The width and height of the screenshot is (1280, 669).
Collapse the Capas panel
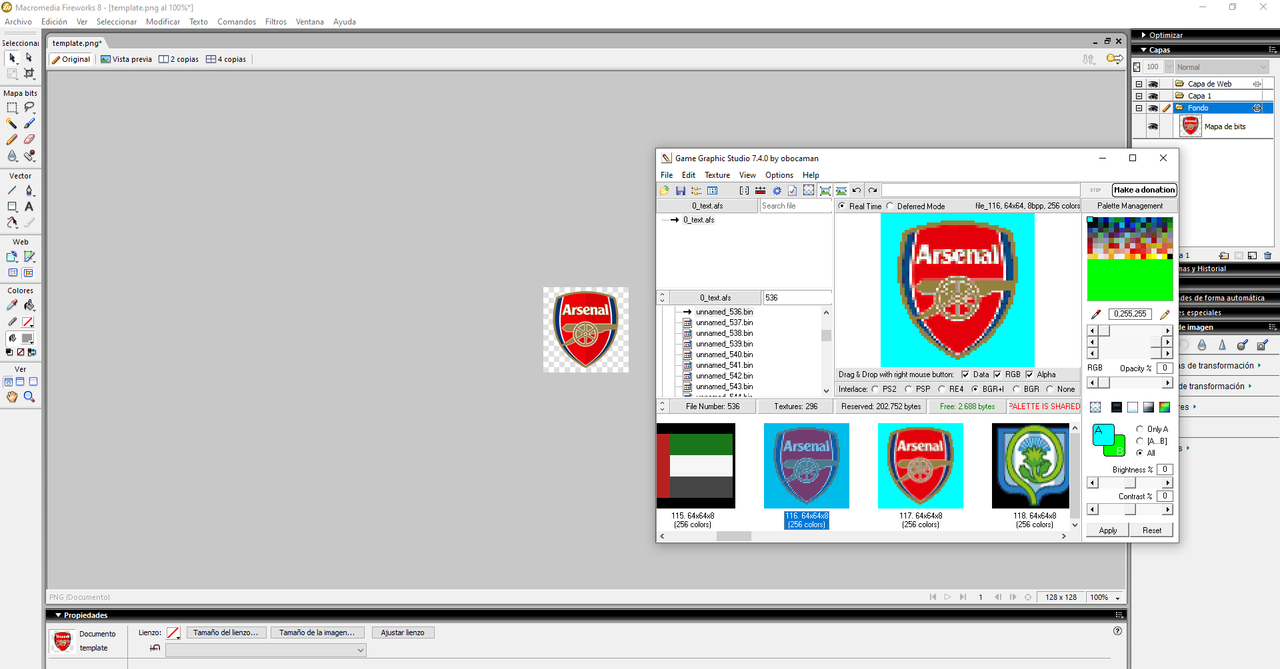click(1145, 49)
